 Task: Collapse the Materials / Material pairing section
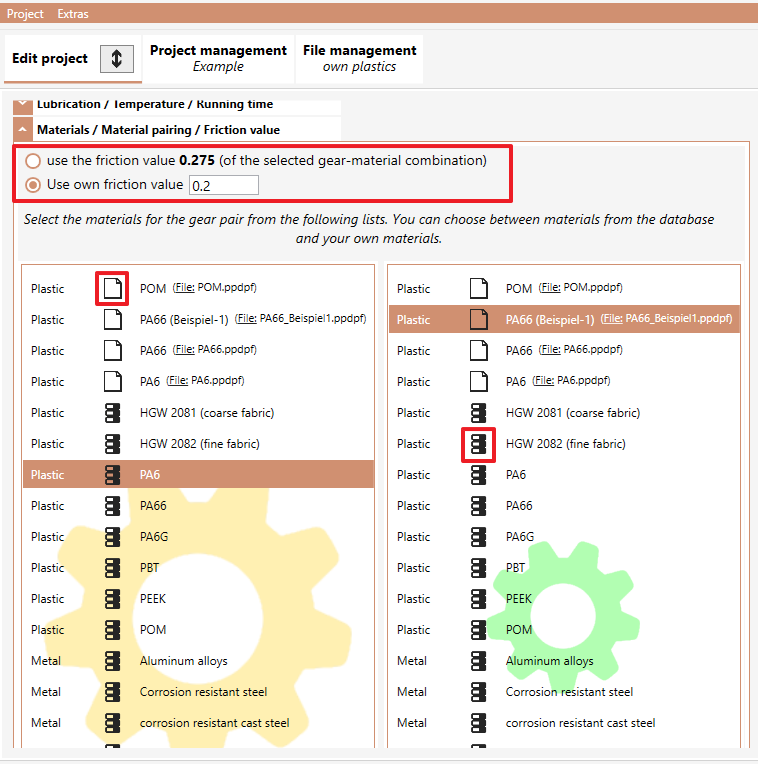pyautogui.click(x=22, y=130)
